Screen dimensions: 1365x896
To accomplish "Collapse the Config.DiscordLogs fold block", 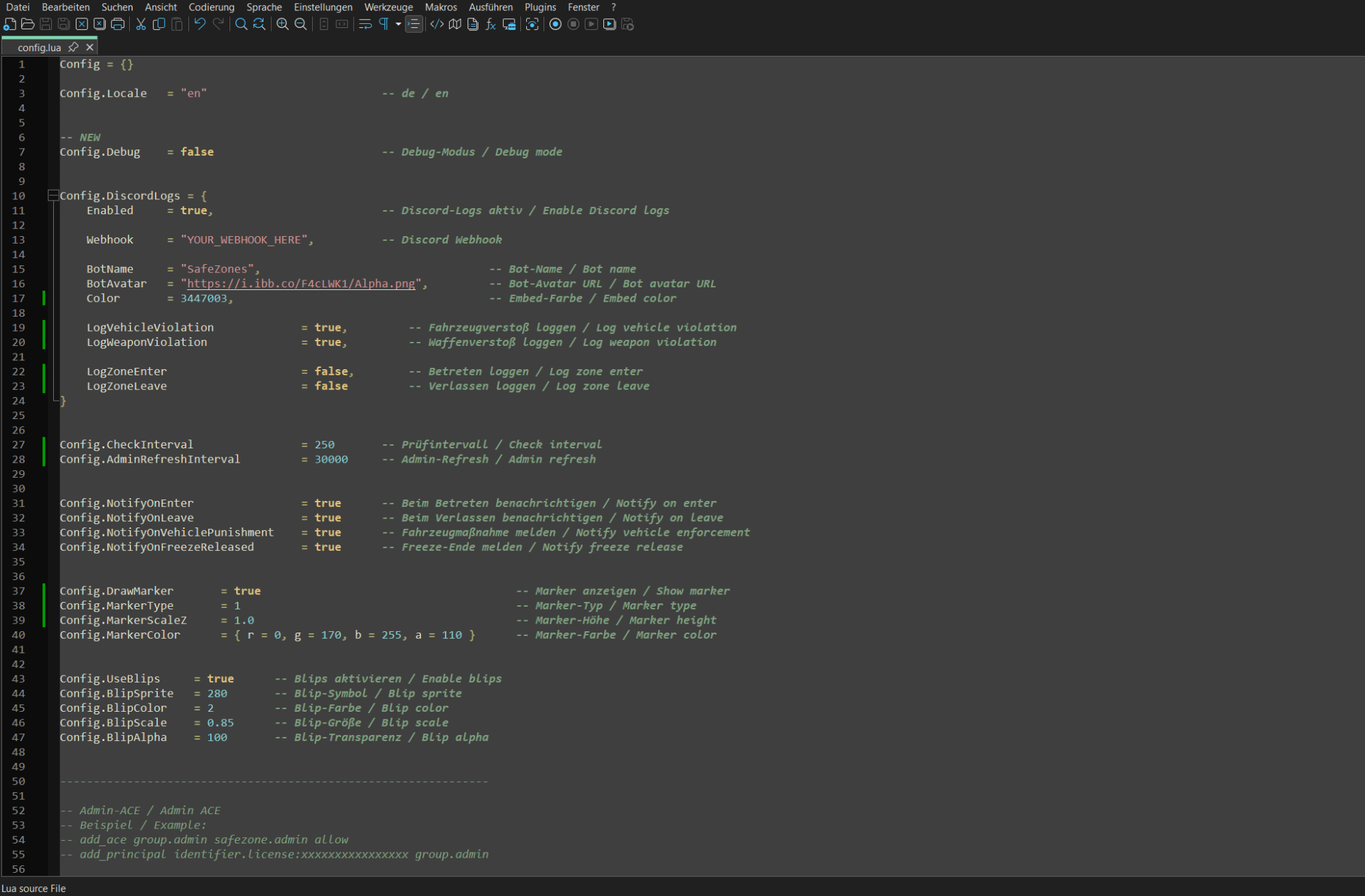I will pyautogui.click(x=53, y=196).
